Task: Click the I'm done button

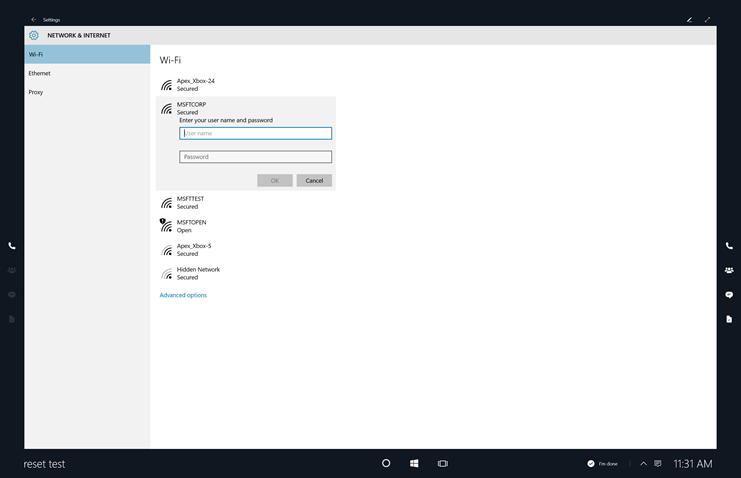Action: pos(603,464)
